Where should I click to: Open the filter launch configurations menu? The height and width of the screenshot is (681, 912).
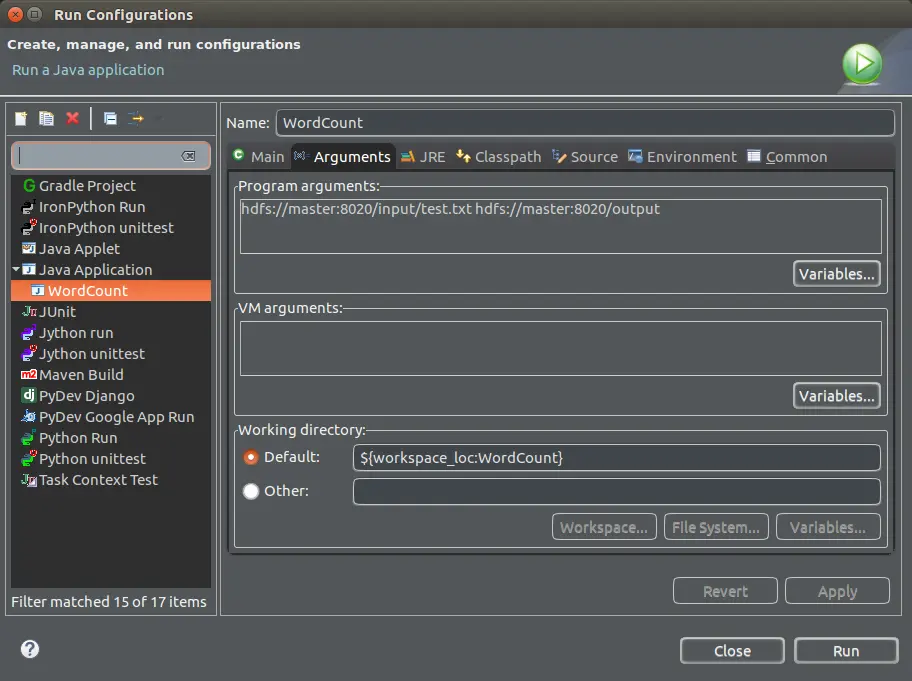pos(136,119)
